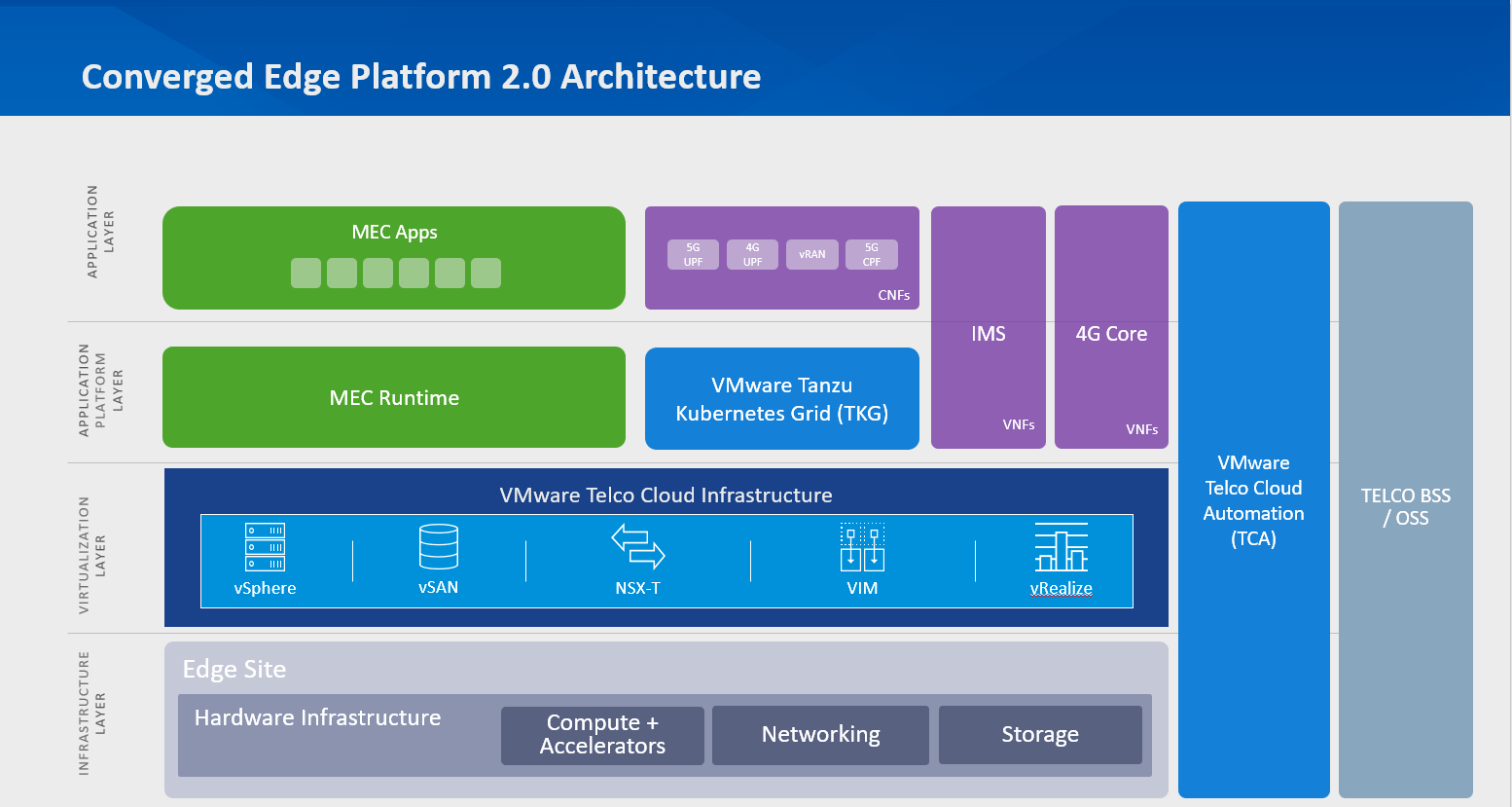This screenshot has height=807, width=1512.
Task: Click the 'Hardware Infrastructure' label
Action: [x=317, y=717]
